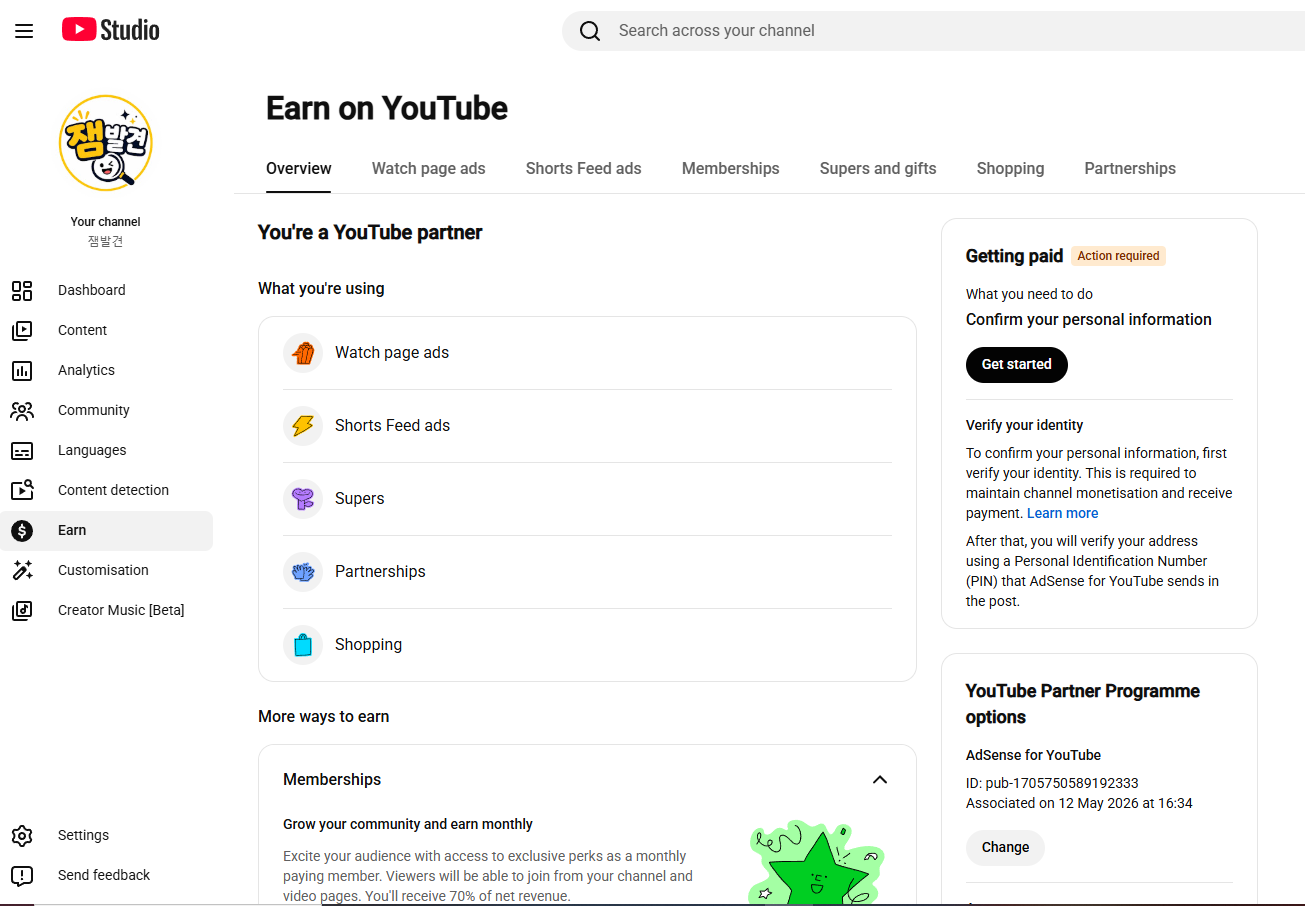Go to the Shopping tab
Screen dimensions: 1305x906
point(1011,168)
